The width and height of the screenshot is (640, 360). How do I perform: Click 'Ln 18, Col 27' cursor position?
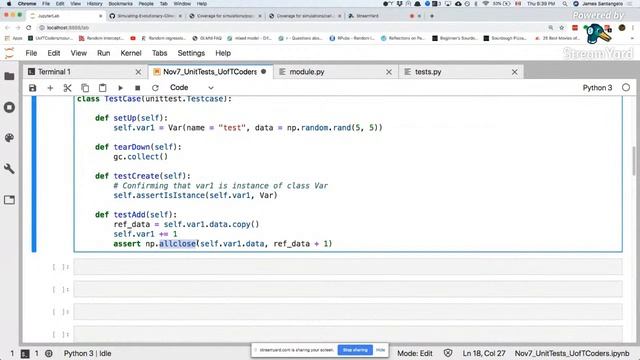click(484, 353)
